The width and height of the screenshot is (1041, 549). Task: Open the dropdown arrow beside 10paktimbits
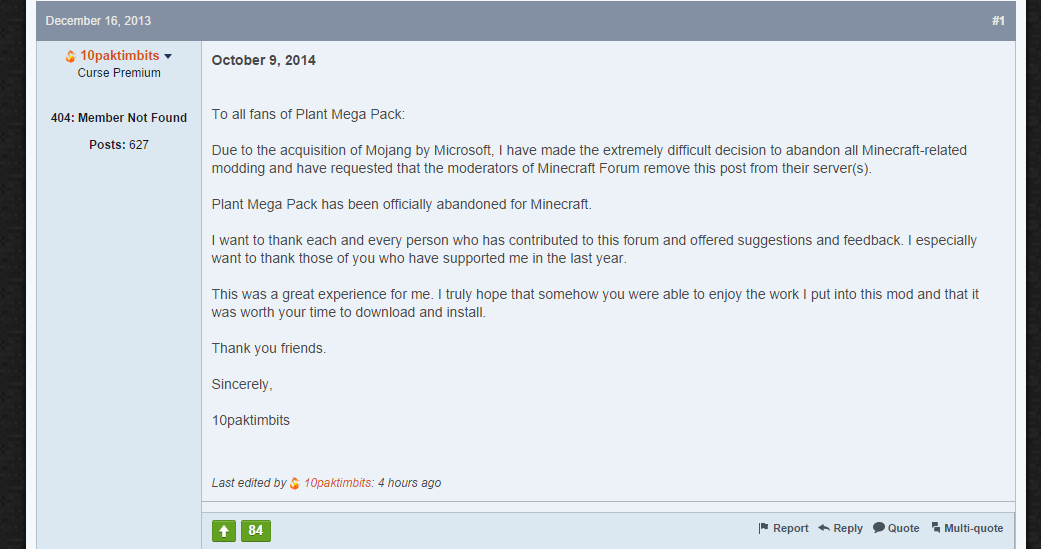coord(168,56)
